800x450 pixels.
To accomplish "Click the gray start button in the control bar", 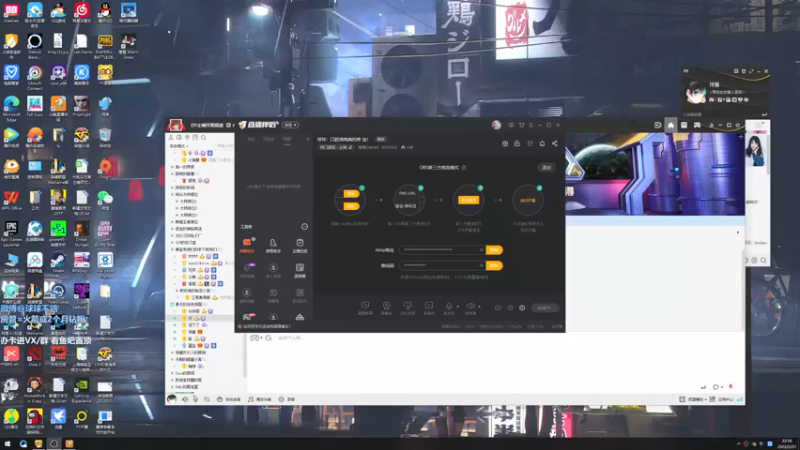I will (x=545, y=308).
